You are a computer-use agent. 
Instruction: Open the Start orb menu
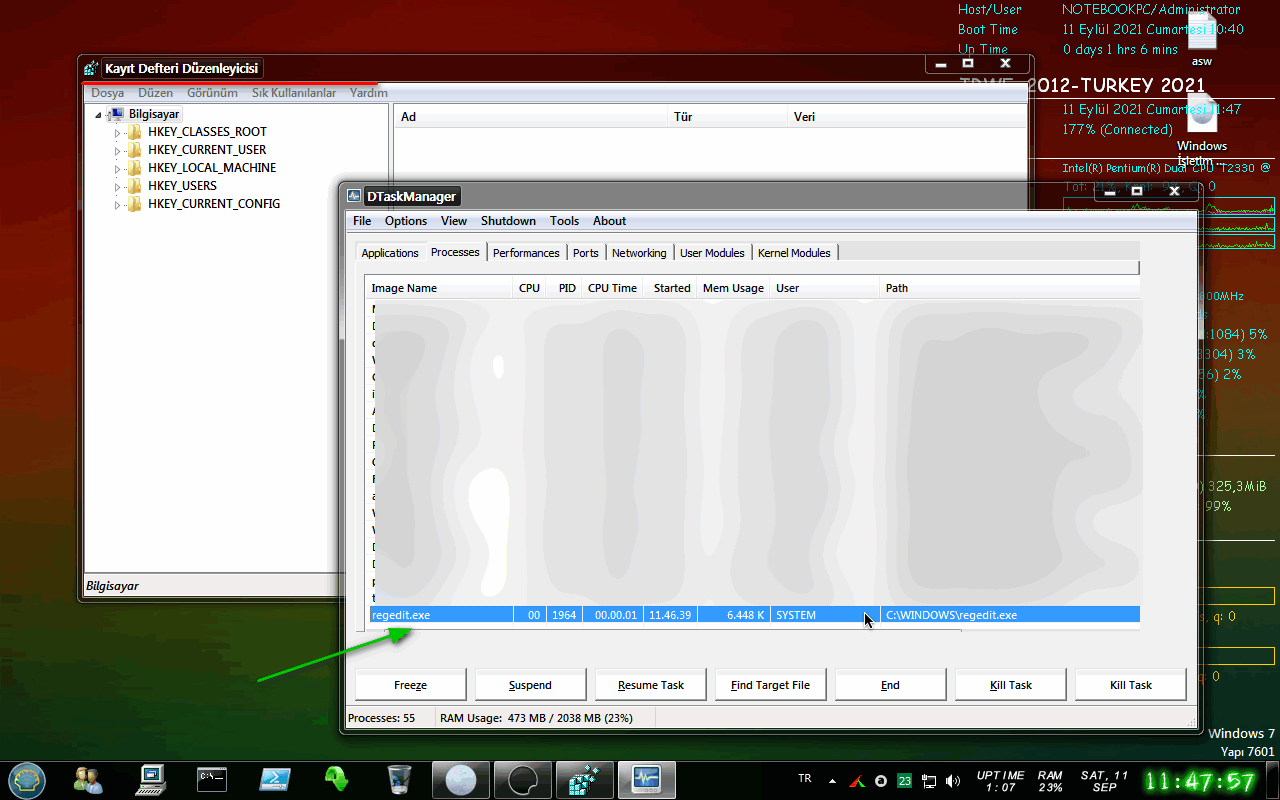[27, 778]
